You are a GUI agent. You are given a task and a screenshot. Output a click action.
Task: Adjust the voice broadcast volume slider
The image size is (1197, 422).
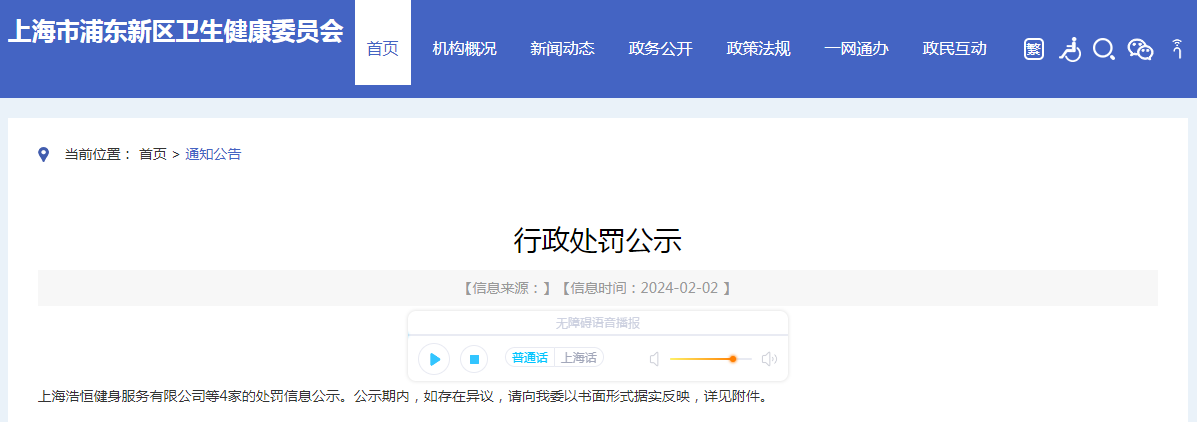[733, 359]
